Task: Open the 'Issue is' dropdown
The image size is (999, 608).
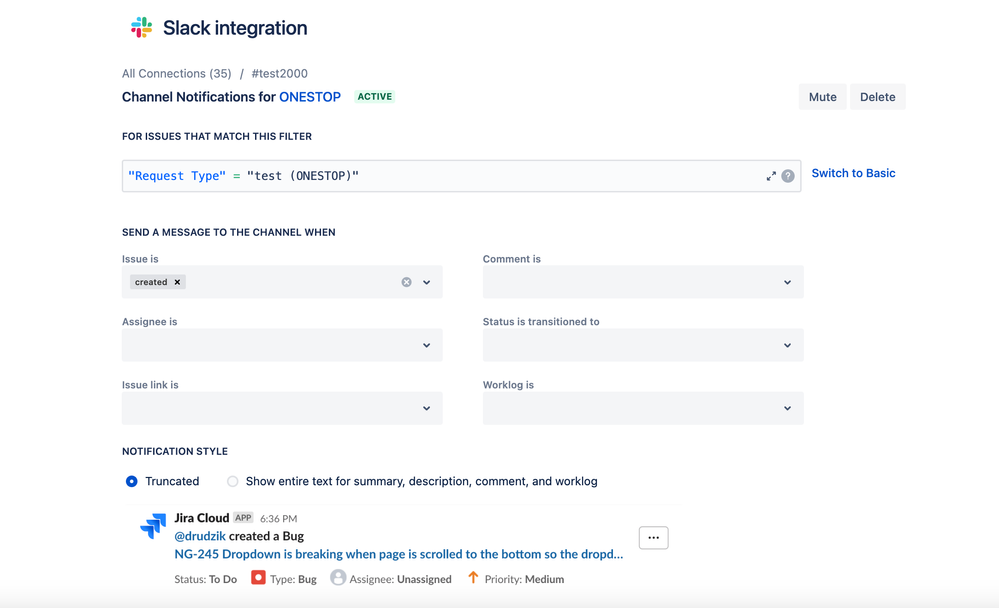Action: (427, 282)
